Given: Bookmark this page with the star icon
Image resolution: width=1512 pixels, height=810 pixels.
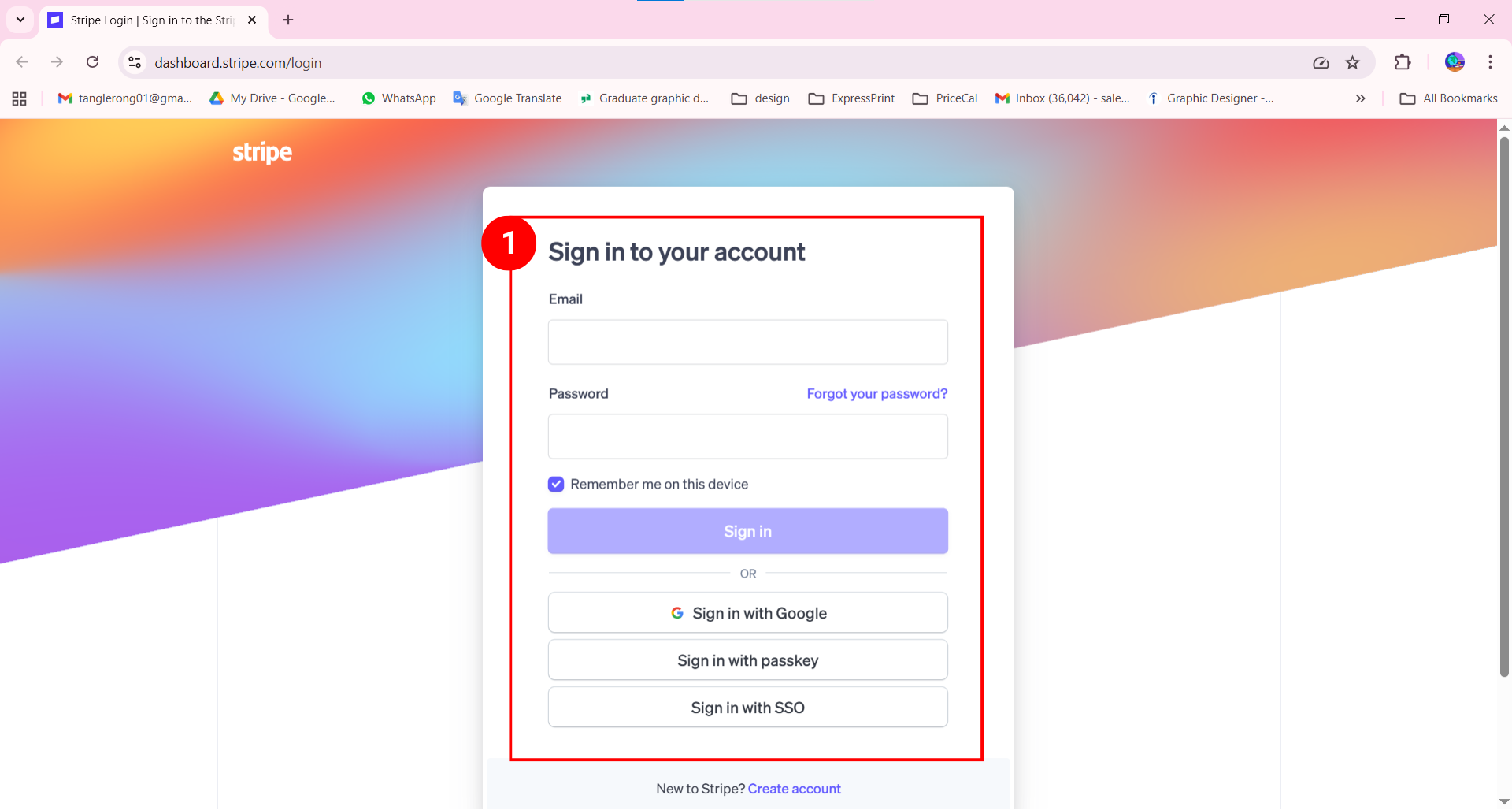Looking at the screenshot, I should point(1352,63).
